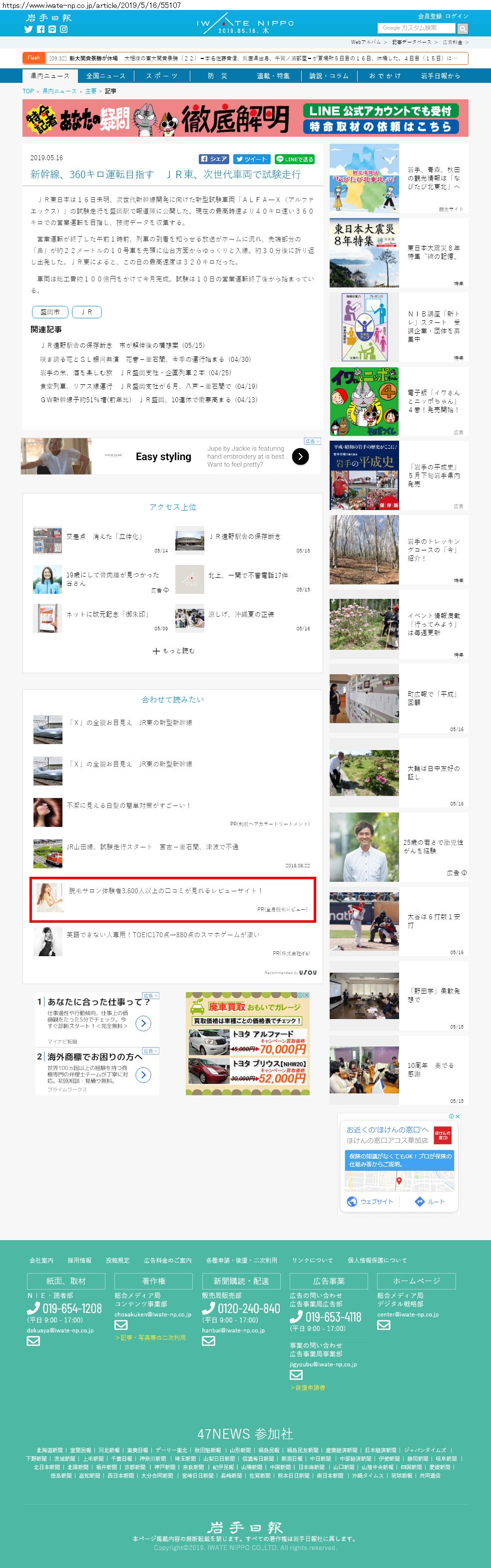
Task: Select the スポーツ navigation tab
Action: coord(161,76)
